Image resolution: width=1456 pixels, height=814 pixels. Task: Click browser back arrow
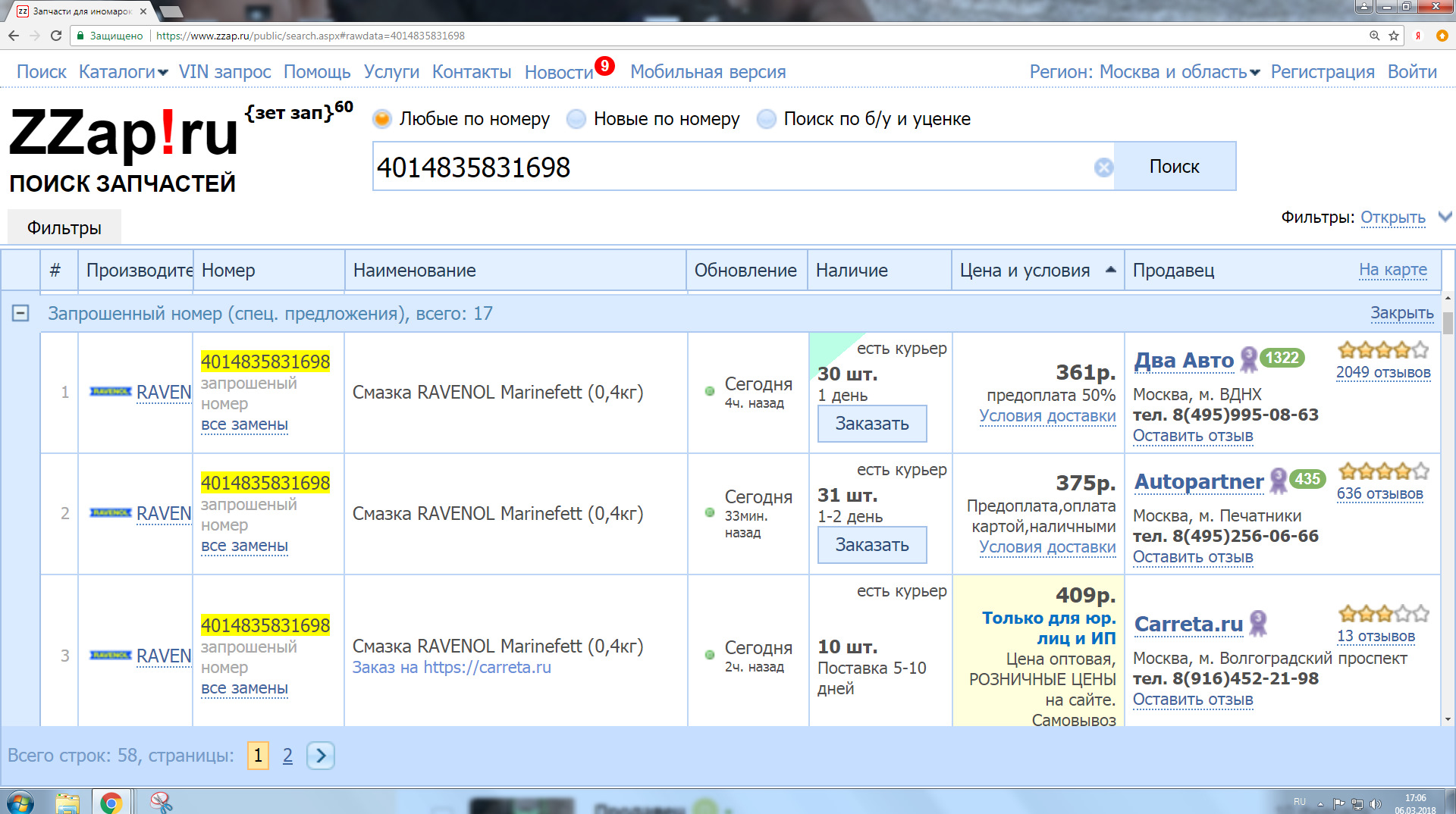(14, 36)
